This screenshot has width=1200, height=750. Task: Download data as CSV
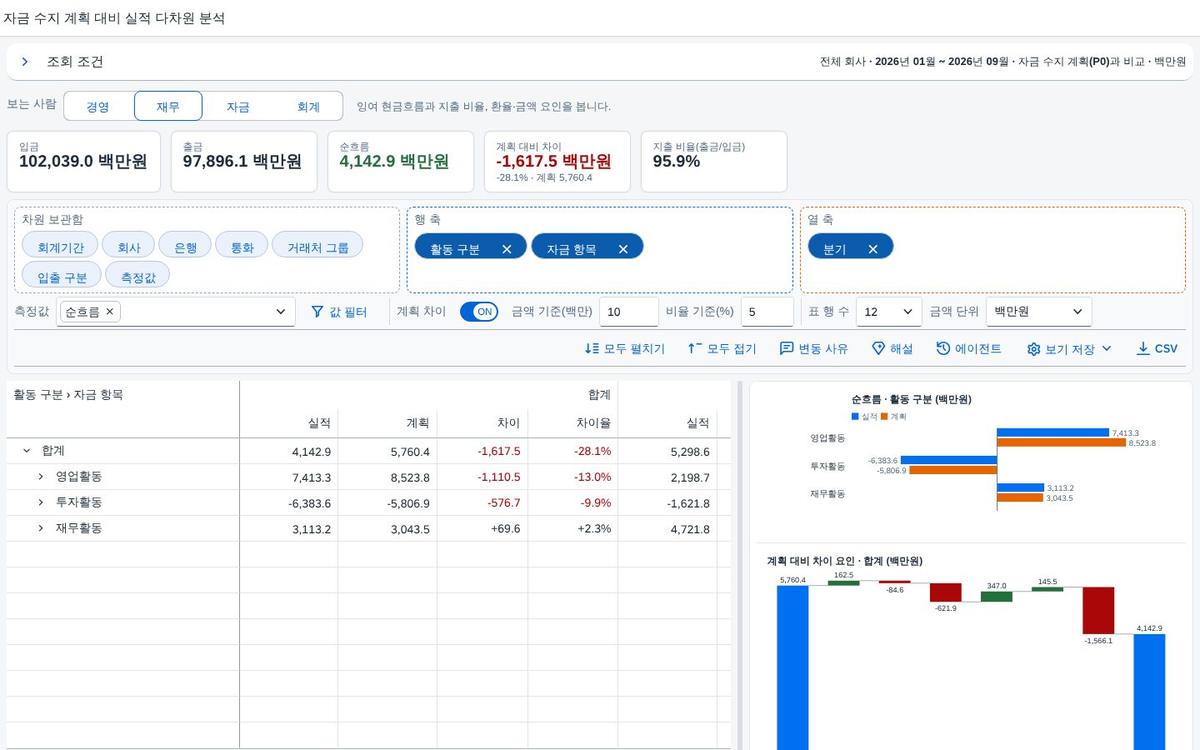(1157, 349)
